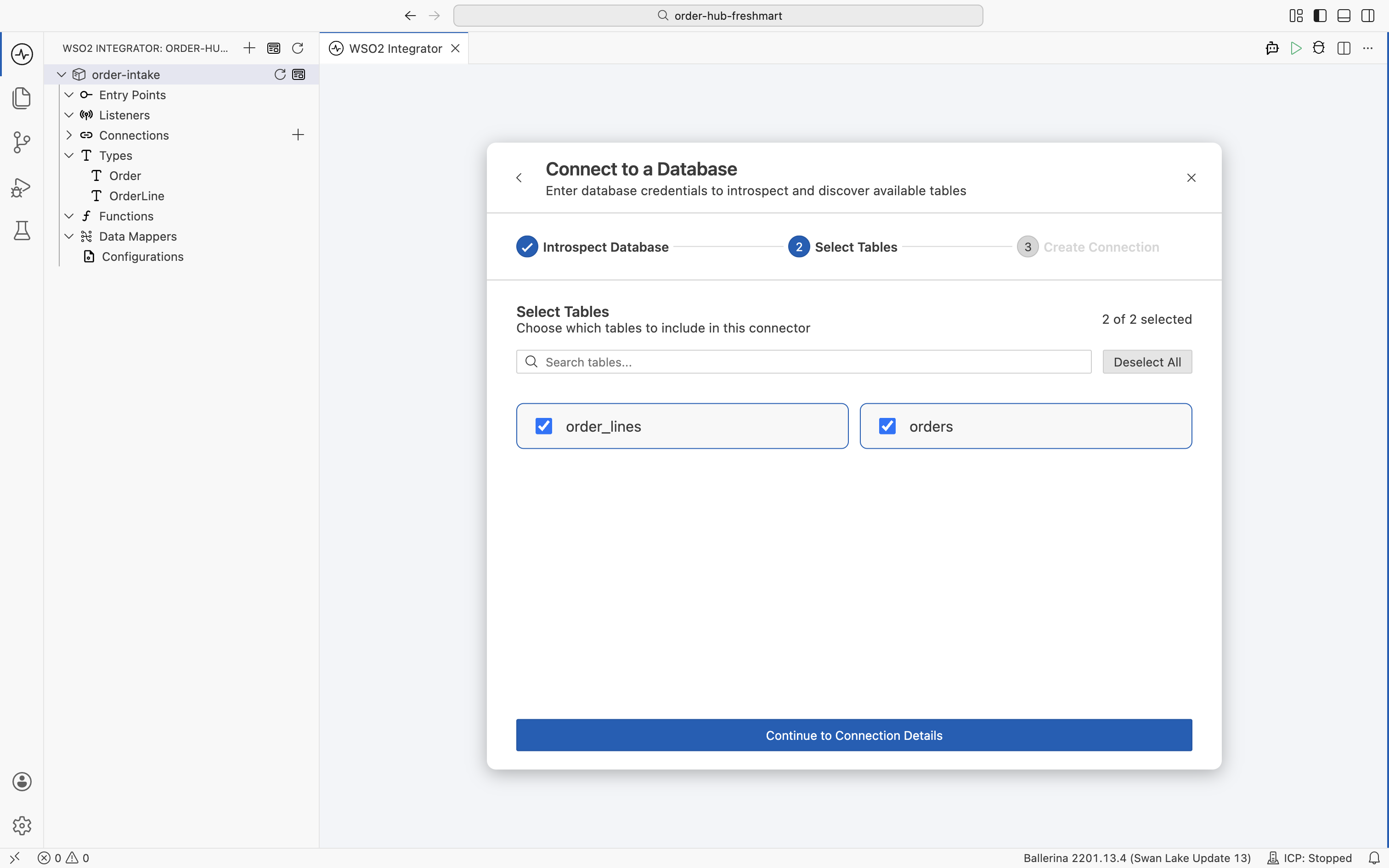
Task: Click the order-hub-freshmart command search bar
Action: point(718,16)
